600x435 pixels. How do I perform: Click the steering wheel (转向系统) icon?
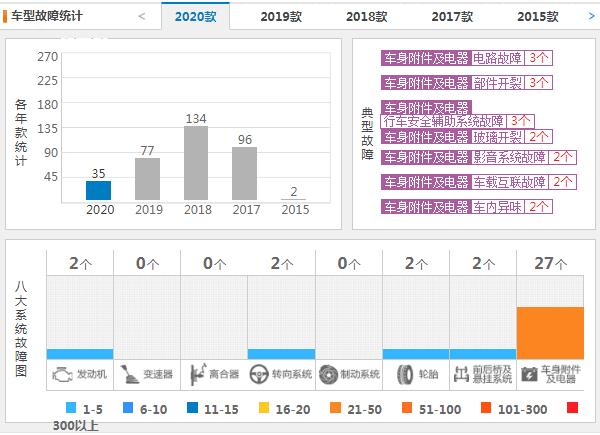coord(259,374)
